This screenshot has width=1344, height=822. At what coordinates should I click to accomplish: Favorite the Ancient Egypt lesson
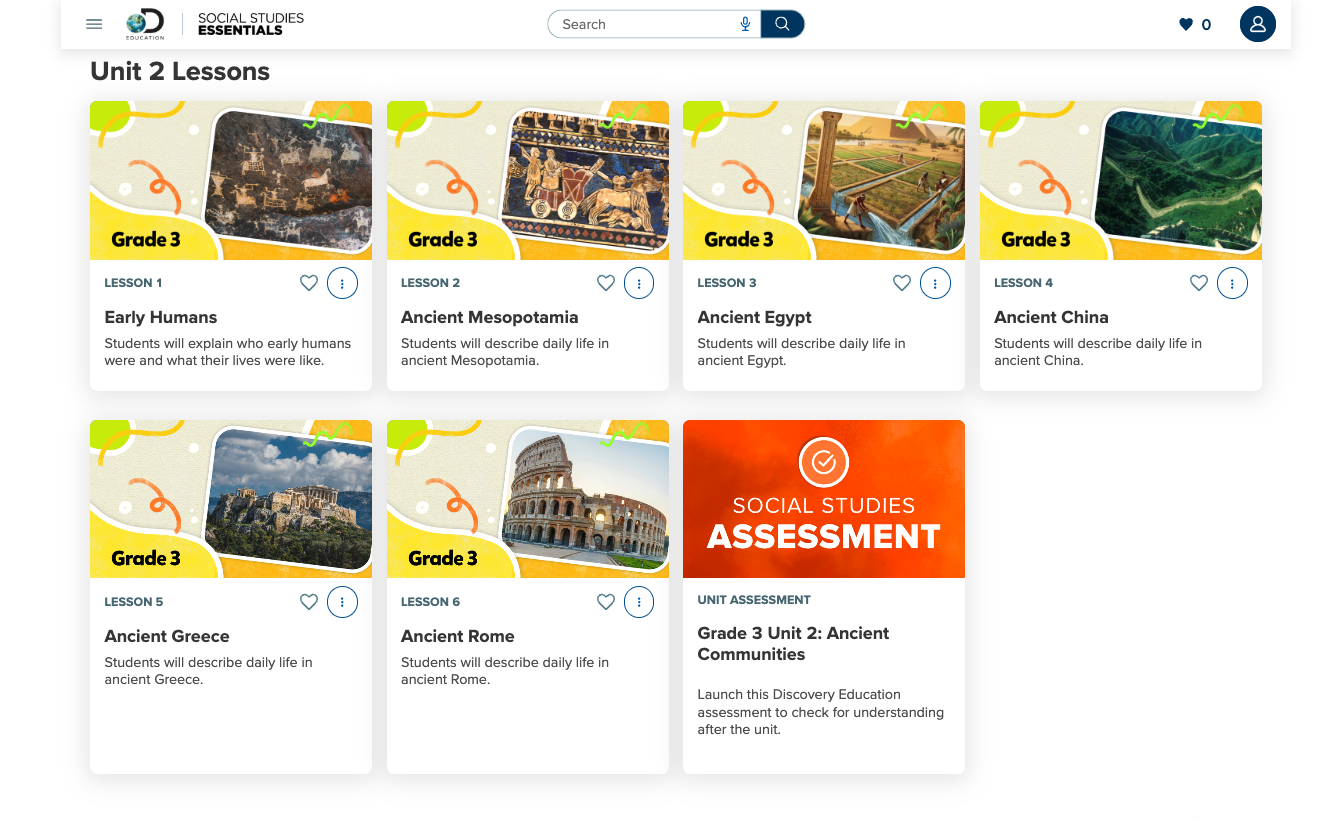(902, 283)
